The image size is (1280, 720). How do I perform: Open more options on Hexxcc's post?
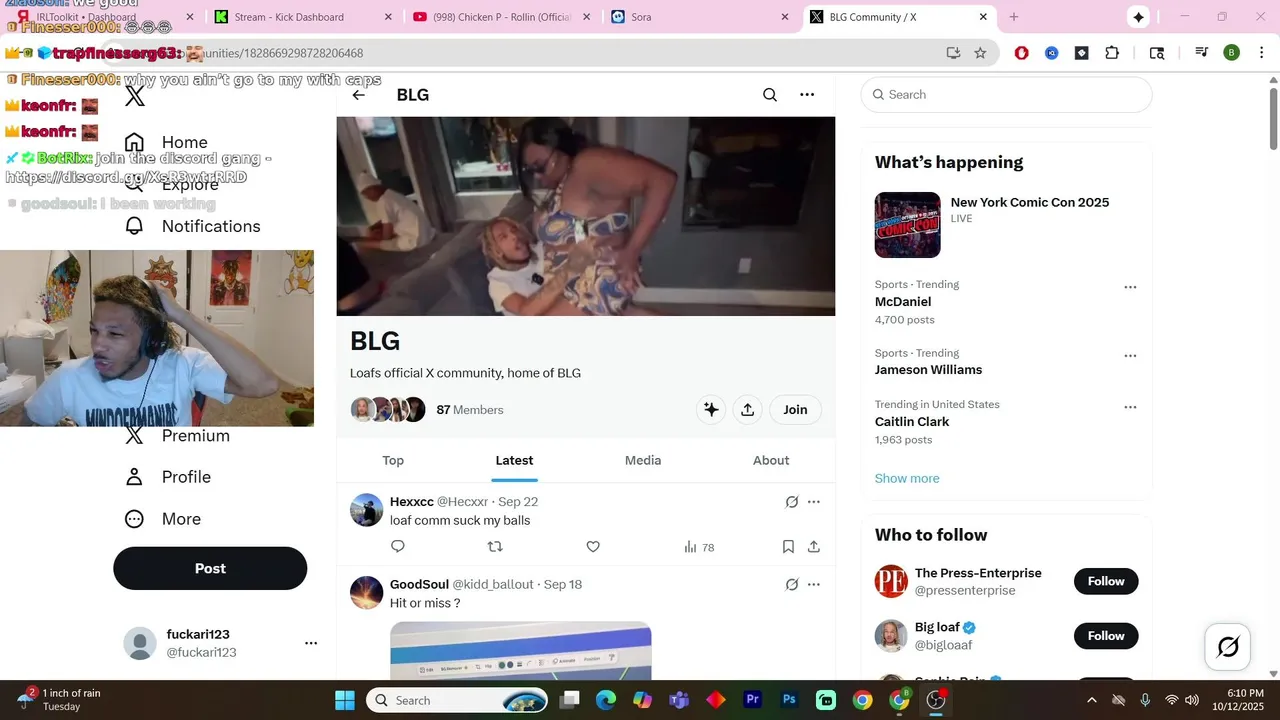[x=814, y=502]
